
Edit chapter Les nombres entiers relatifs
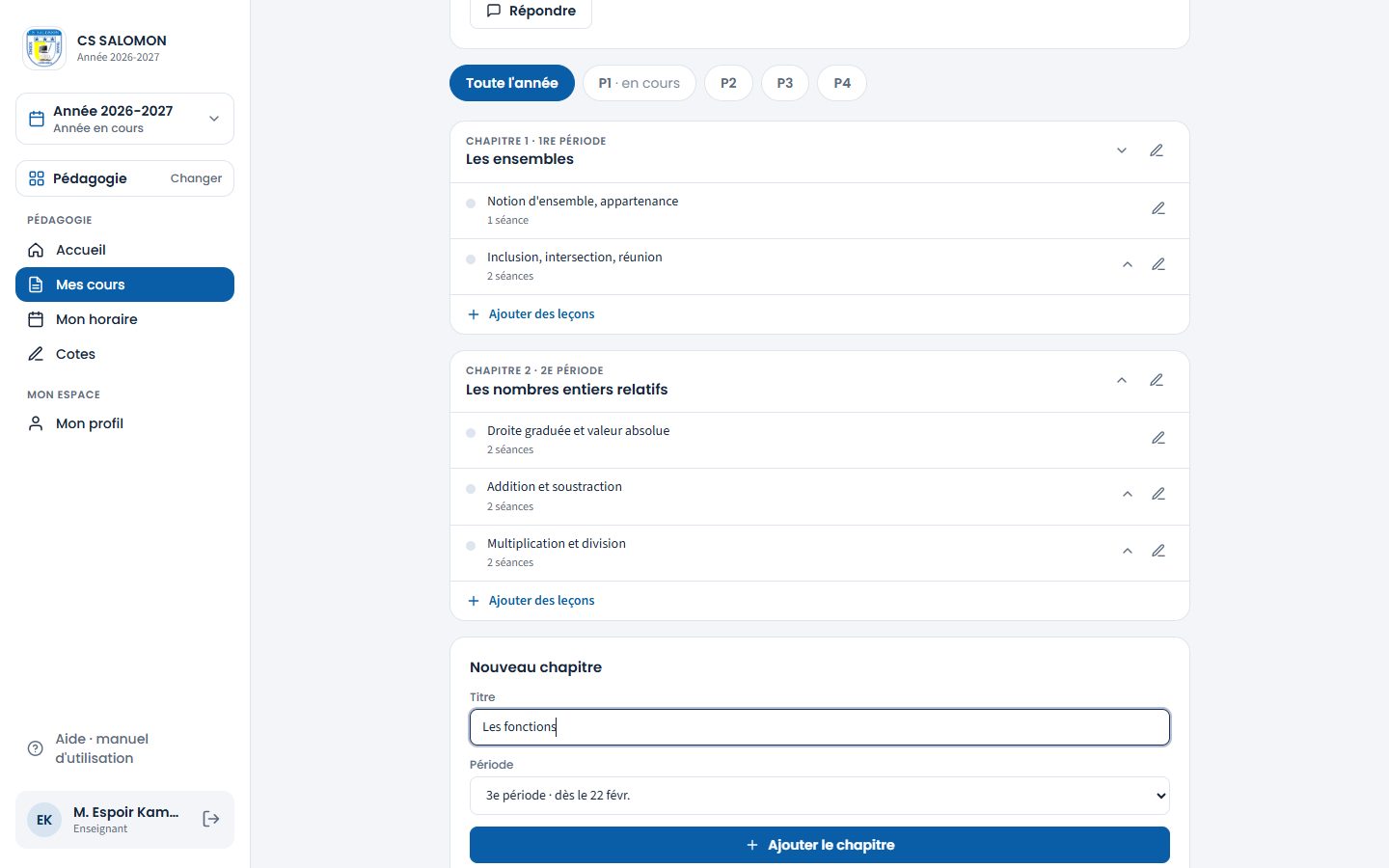(1157, 380)
